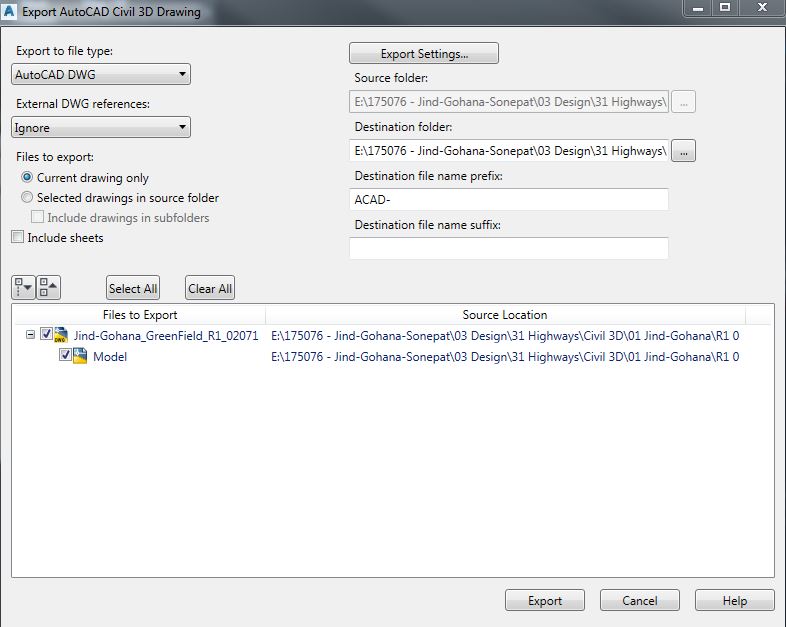Click the Destination folder path field

(509, 151)
